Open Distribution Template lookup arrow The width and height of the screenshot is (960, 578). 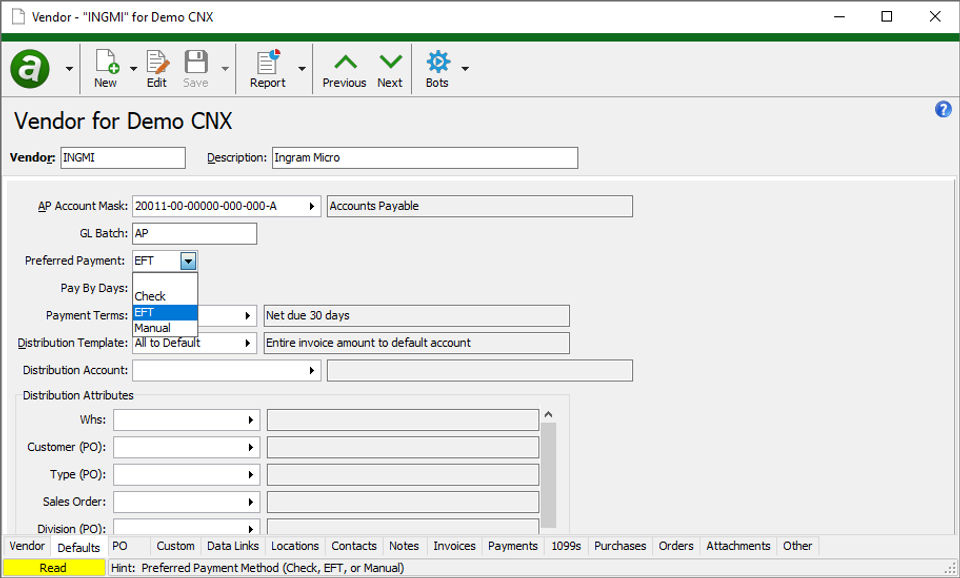247,343
